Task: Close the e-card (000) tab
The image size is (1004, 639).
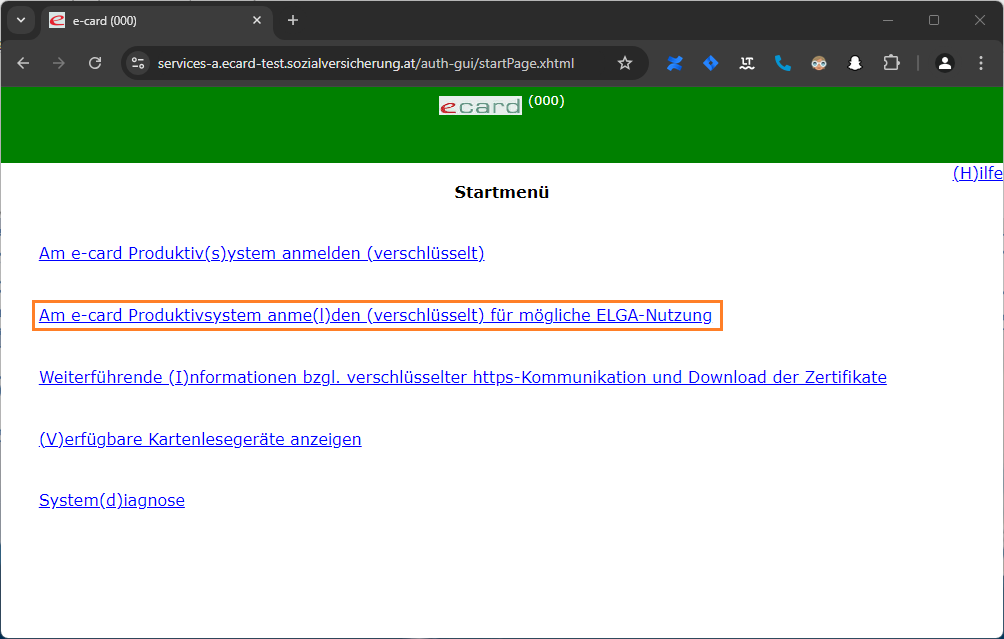Action: [257, 20]
